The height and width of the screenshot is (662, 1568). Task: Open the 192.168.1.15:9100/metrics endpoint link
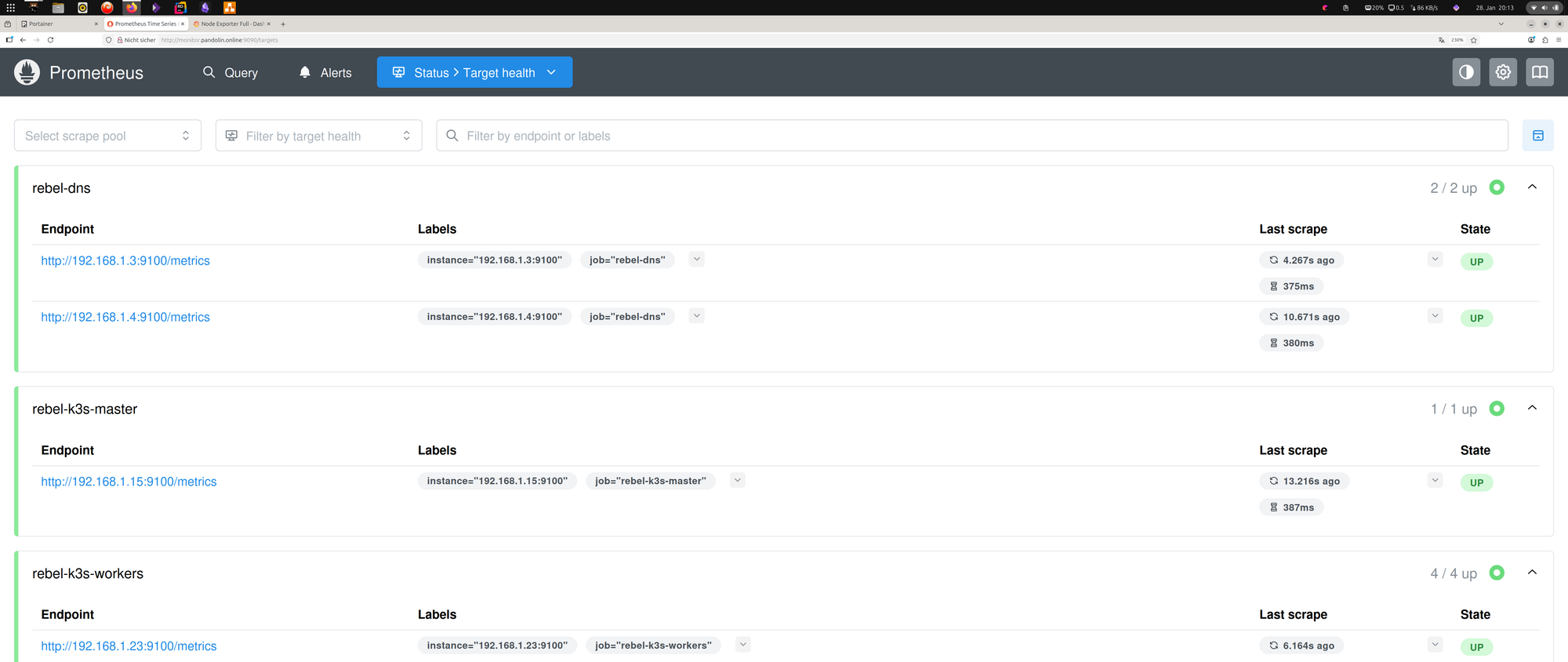[129, 482]
